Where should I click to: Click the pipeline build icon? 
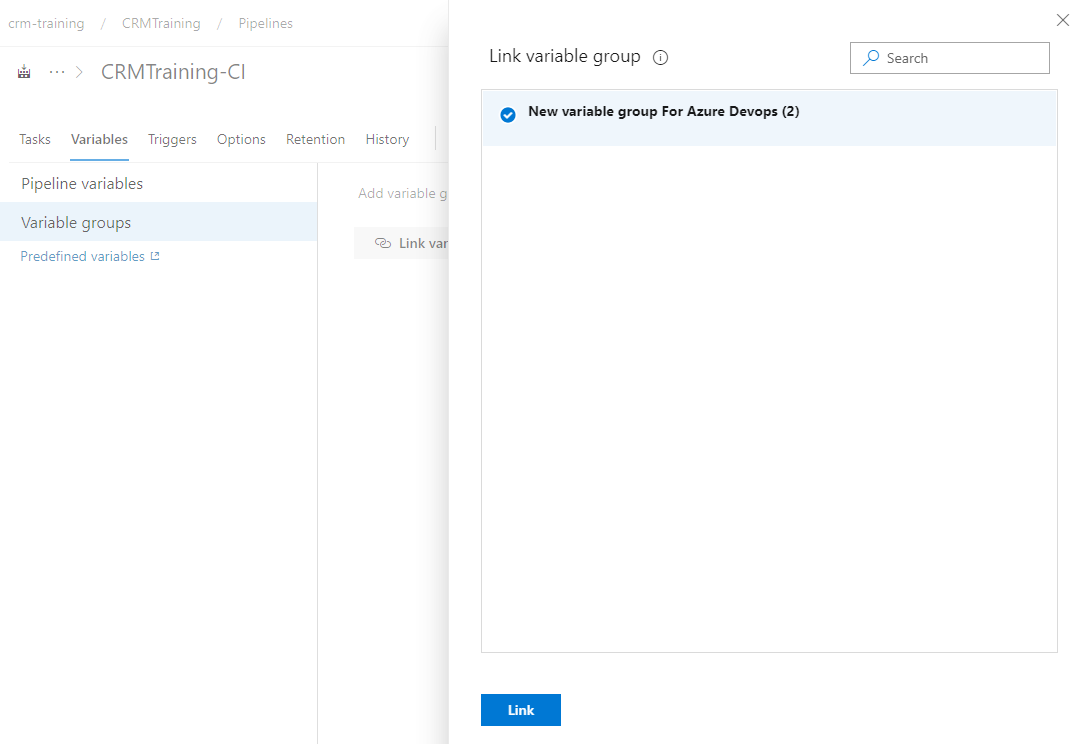point(24,72)
